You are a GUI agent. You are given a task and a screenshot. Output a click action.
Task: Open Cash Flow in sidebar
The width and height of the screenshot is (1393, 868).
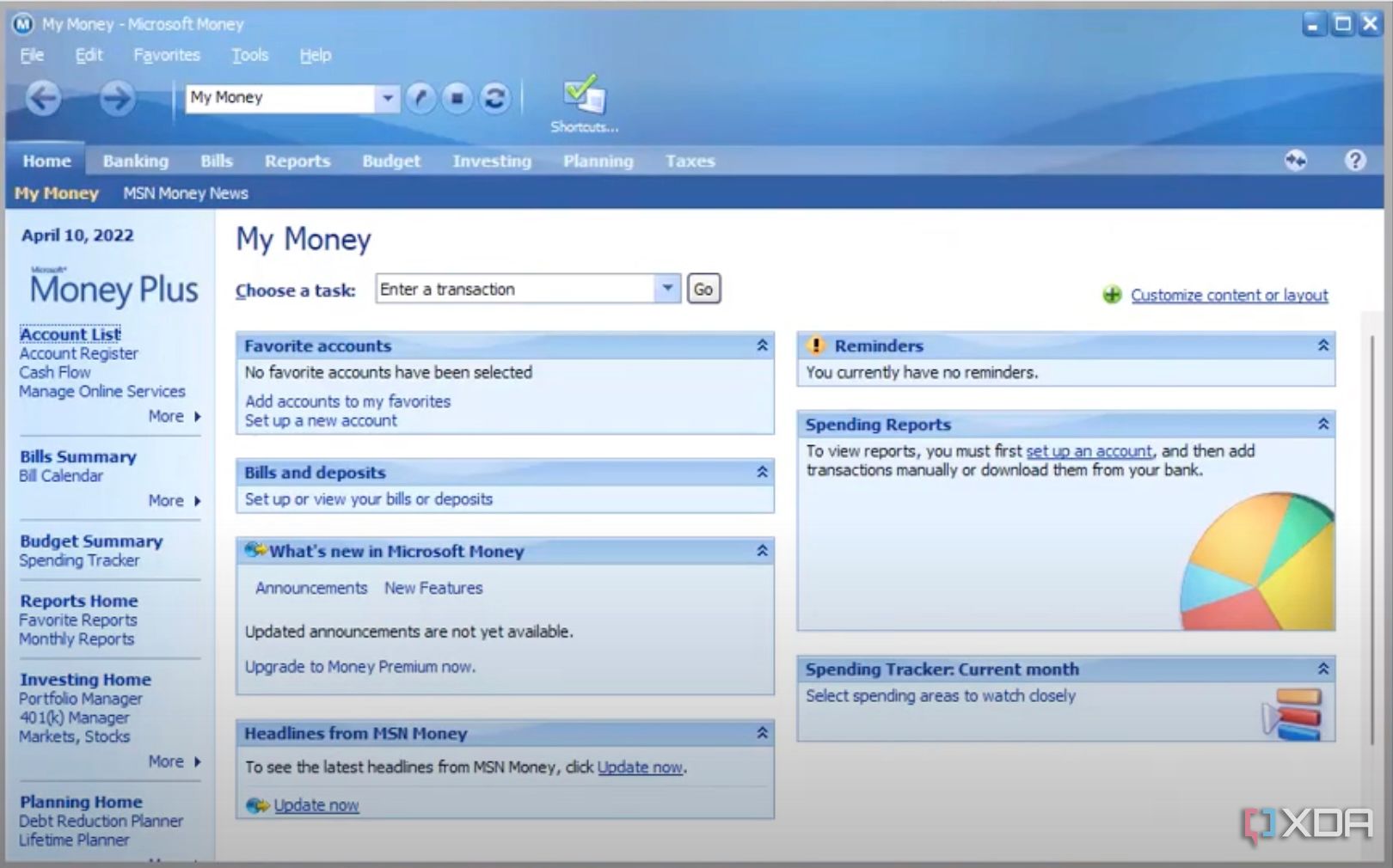point(55,372)
